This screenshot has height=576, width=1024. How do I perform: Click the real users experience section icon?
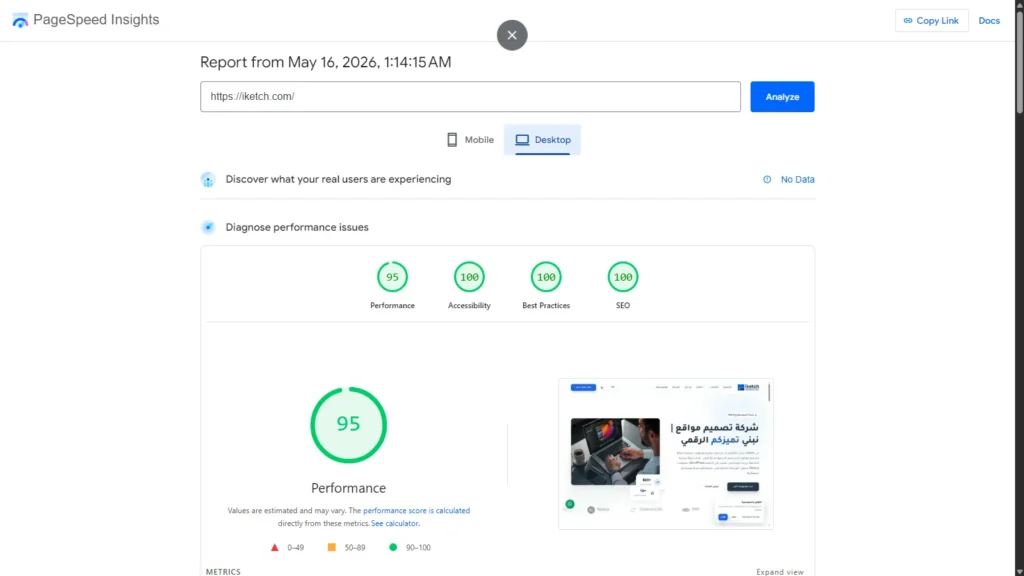coord(208,180)
